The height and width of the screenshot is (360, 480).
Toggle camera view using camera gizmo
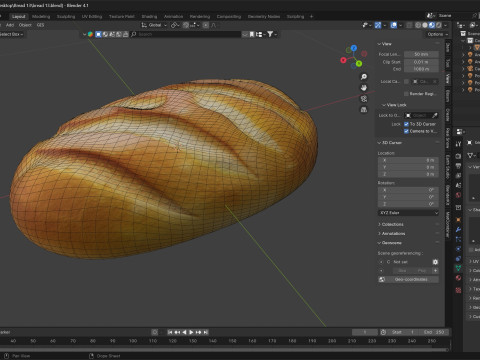364,99
